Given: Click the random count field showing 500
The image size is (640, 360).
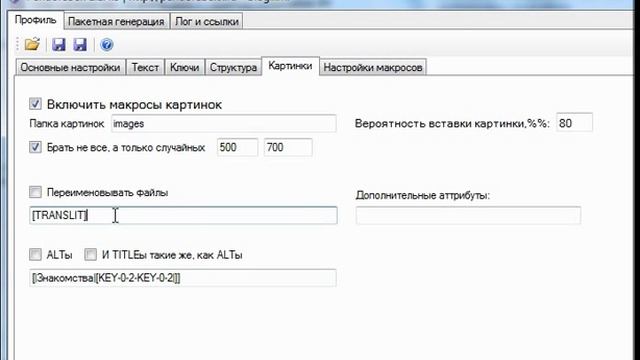Looking at the screenshot, I should [x=238, y=147].
